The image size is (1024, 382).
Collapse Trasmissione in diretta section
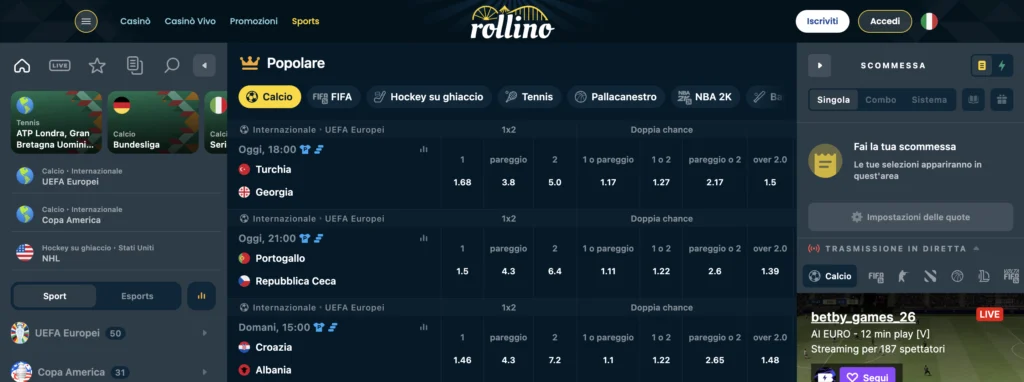[976, 249]
